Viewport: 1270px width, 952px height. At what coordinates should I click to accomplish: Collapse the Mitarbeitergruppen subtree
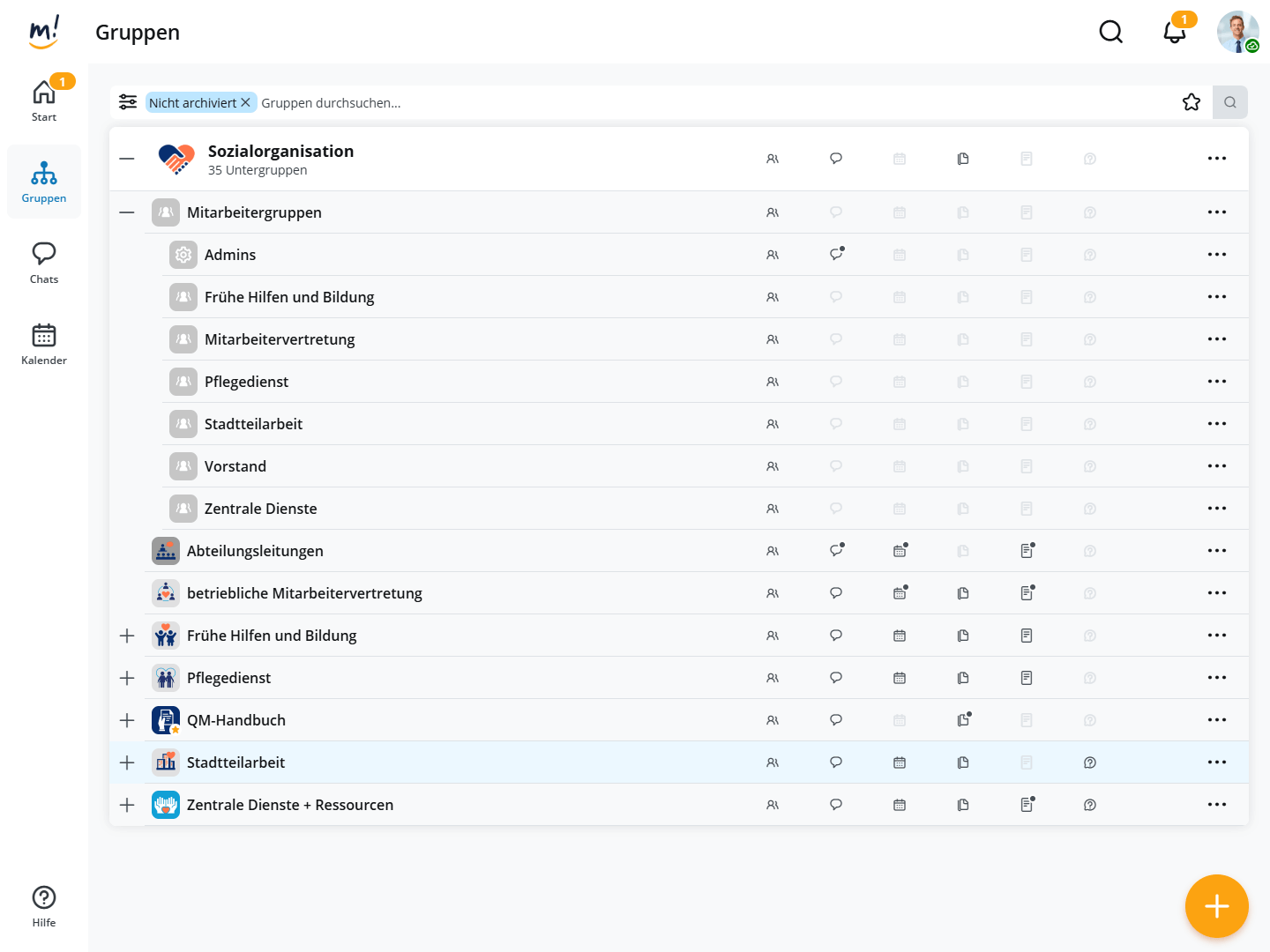click(127, 212)
